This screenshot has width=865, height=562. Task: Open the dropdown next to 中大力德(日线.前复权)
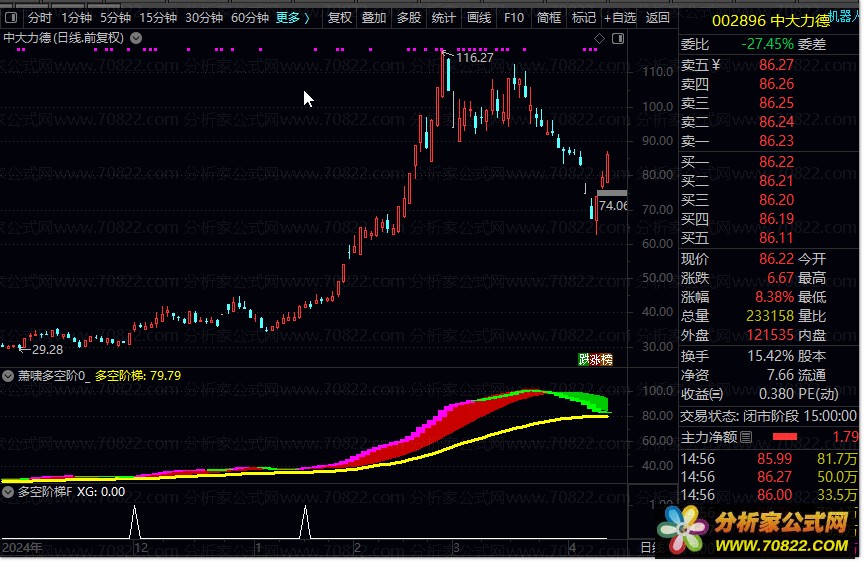(136, 38)
